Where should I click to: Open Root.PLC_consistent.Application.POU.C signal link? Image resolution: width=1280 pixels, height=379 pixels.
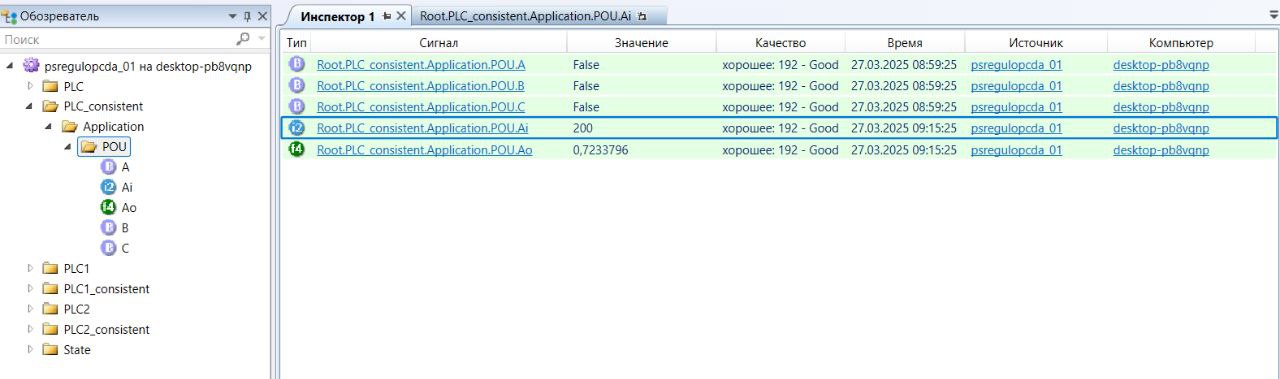pos(421,107)
